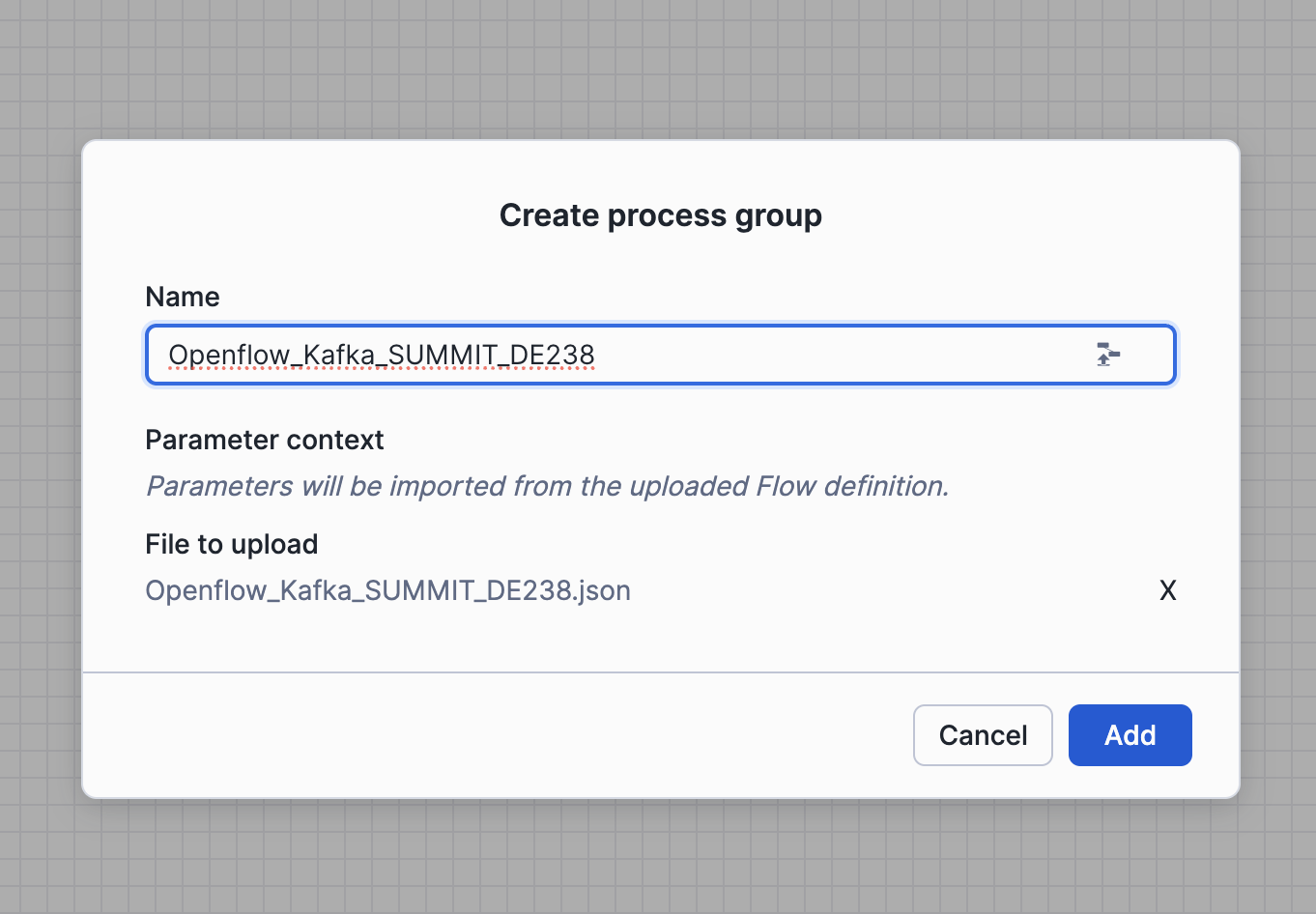
Task: Click the File to upload label
Action: point(232,544)
